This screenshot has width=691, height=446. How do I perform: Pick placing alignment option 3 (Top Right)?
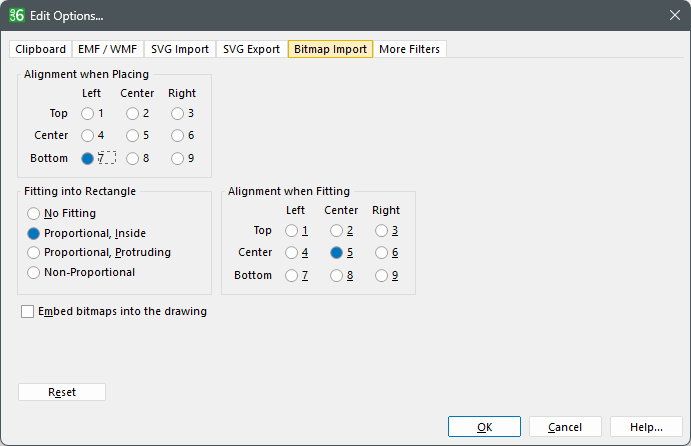pos(177,113)
